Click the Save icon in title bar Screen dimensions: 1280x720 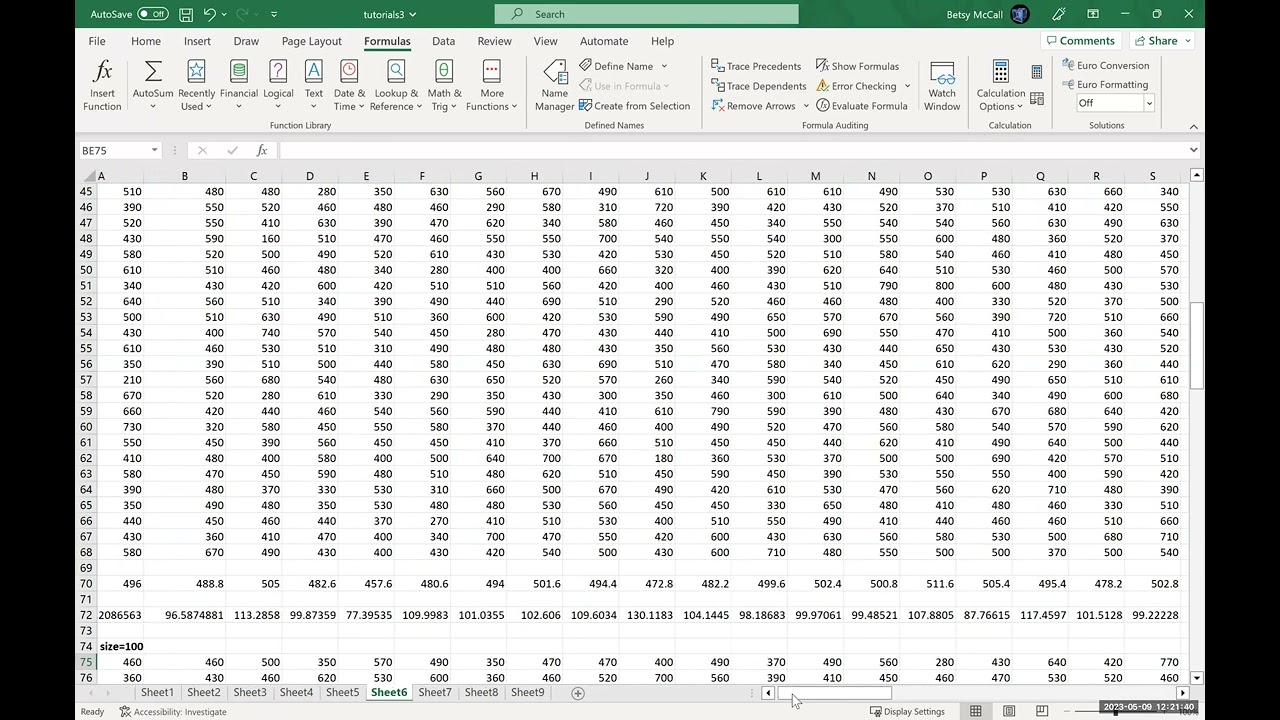(x=186, y=14)
